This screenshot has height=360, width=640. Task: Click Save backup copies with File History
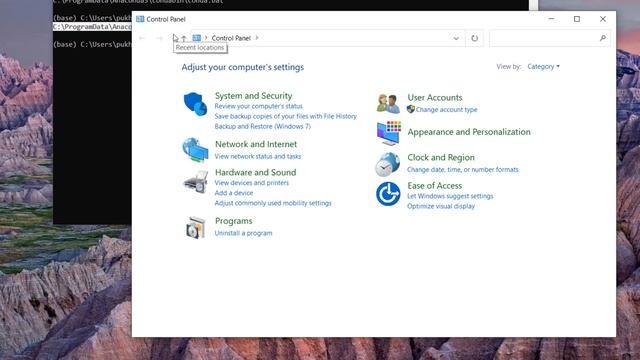click(286, 116)
